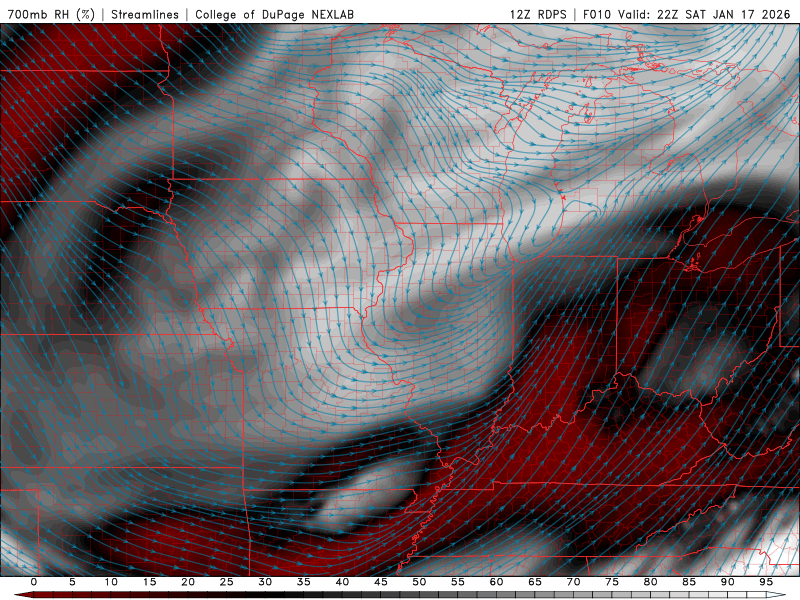Click the 95 value on the color scale

[766, 582]
